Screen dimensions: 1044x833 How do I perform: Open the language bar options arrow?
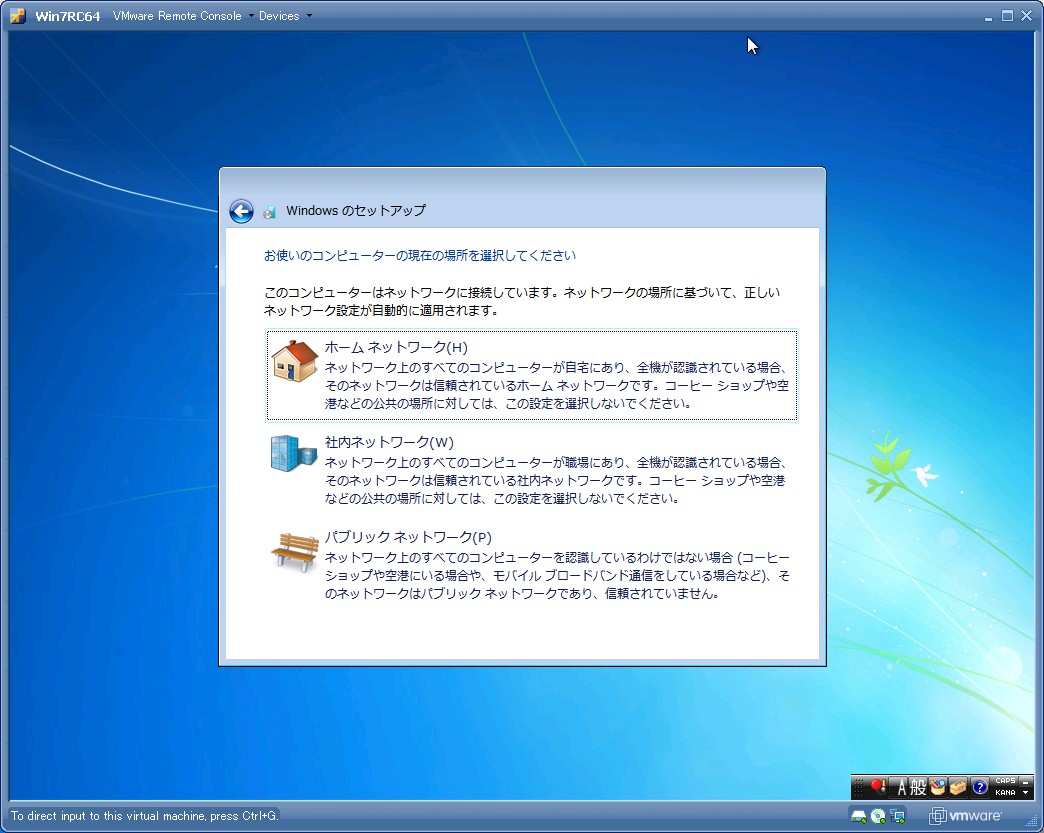pyautogui.click(x=1025, y=792)
